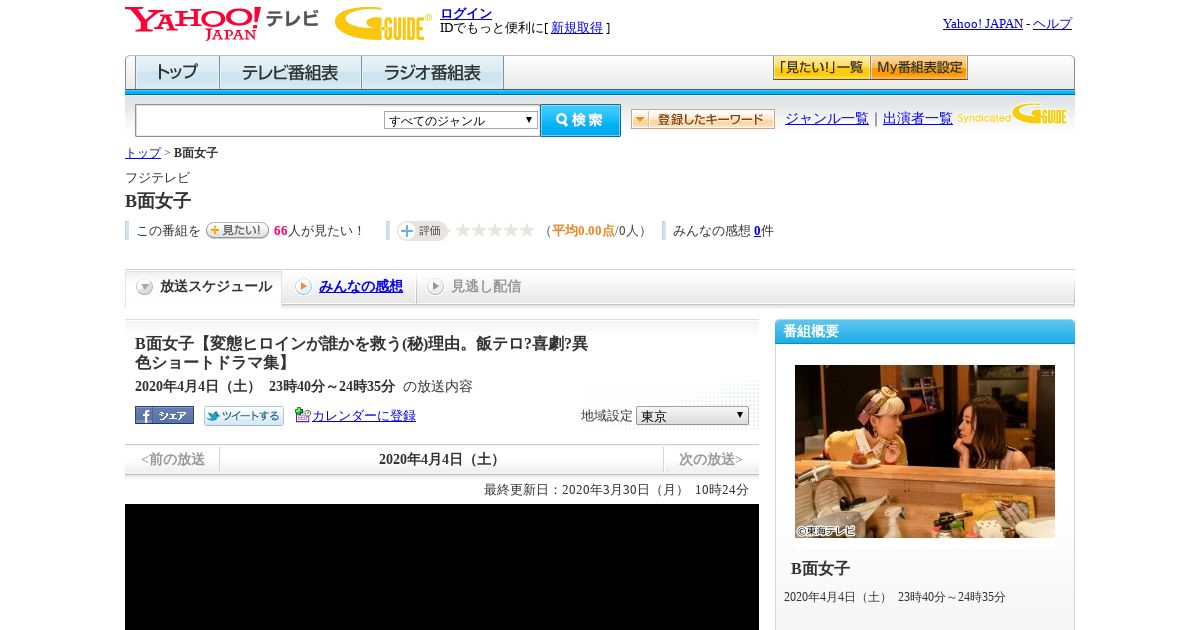Share on Facebook with シェア button
1200x630 pixels.
(x=164, y=415)
